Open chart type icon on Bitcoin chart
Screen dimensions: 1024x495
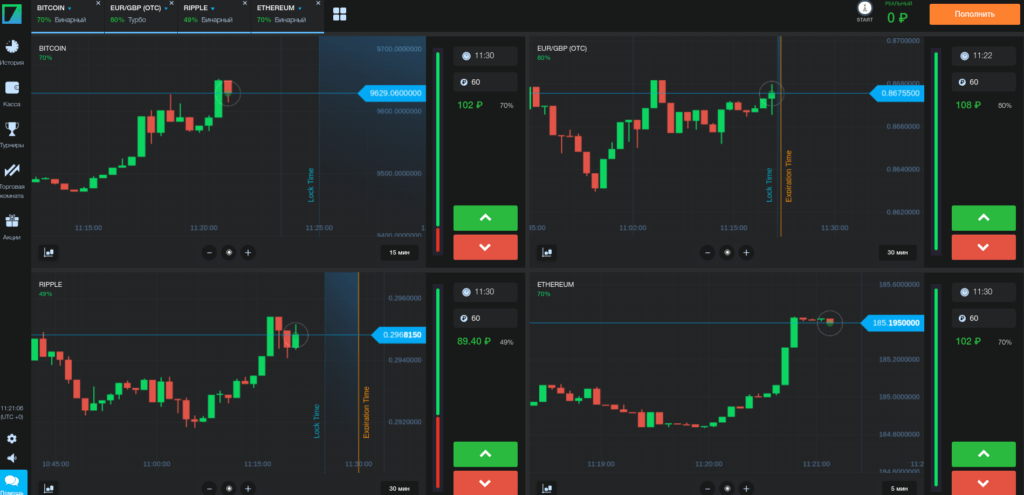48,252
